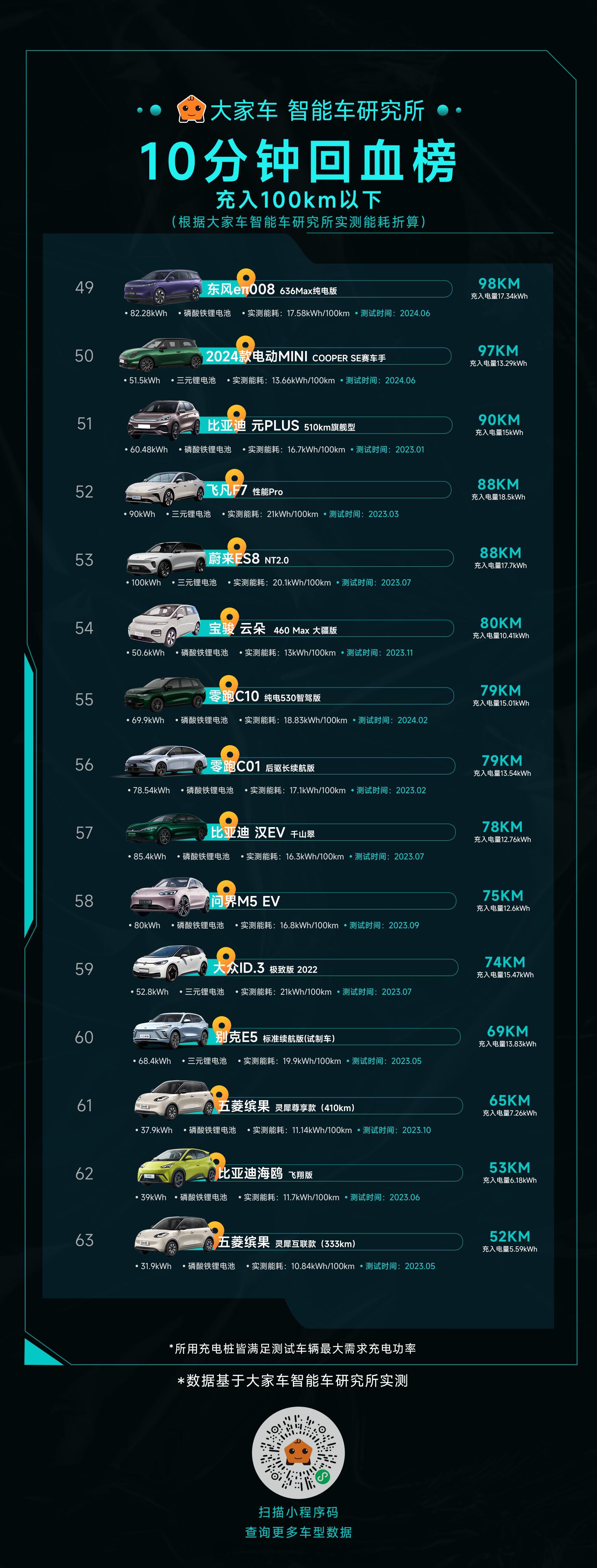The width and height of the screenshot is (597, 1568).
Task: Click 查询更多车型数据 link text
Action: click(298, 1533)
